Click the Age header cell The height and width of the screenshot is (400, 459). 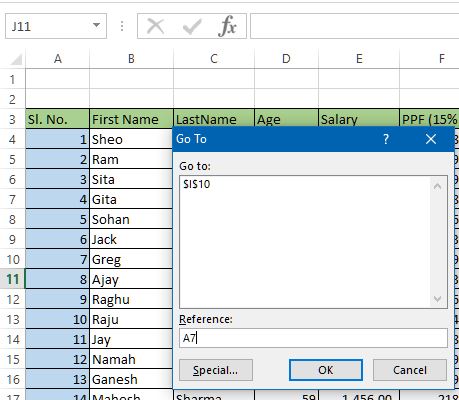[x=286, y=118]
